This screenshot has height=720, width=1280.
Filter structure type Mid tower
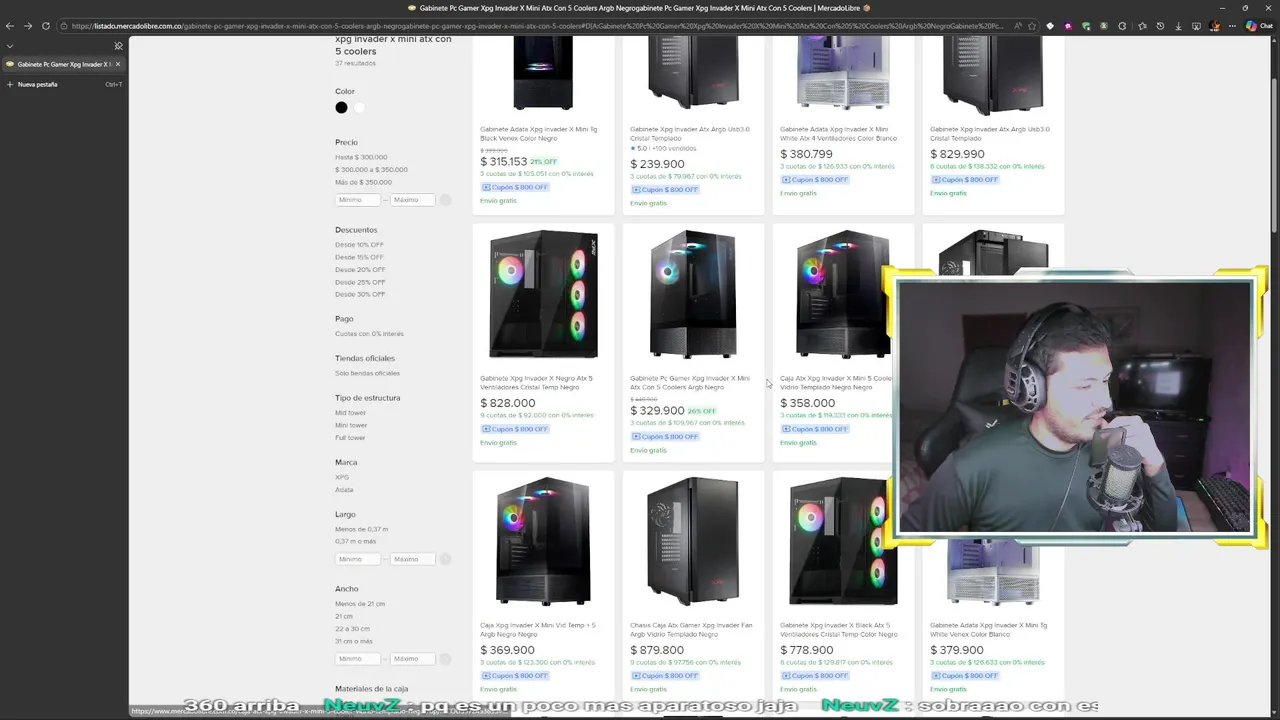point(350,413)
